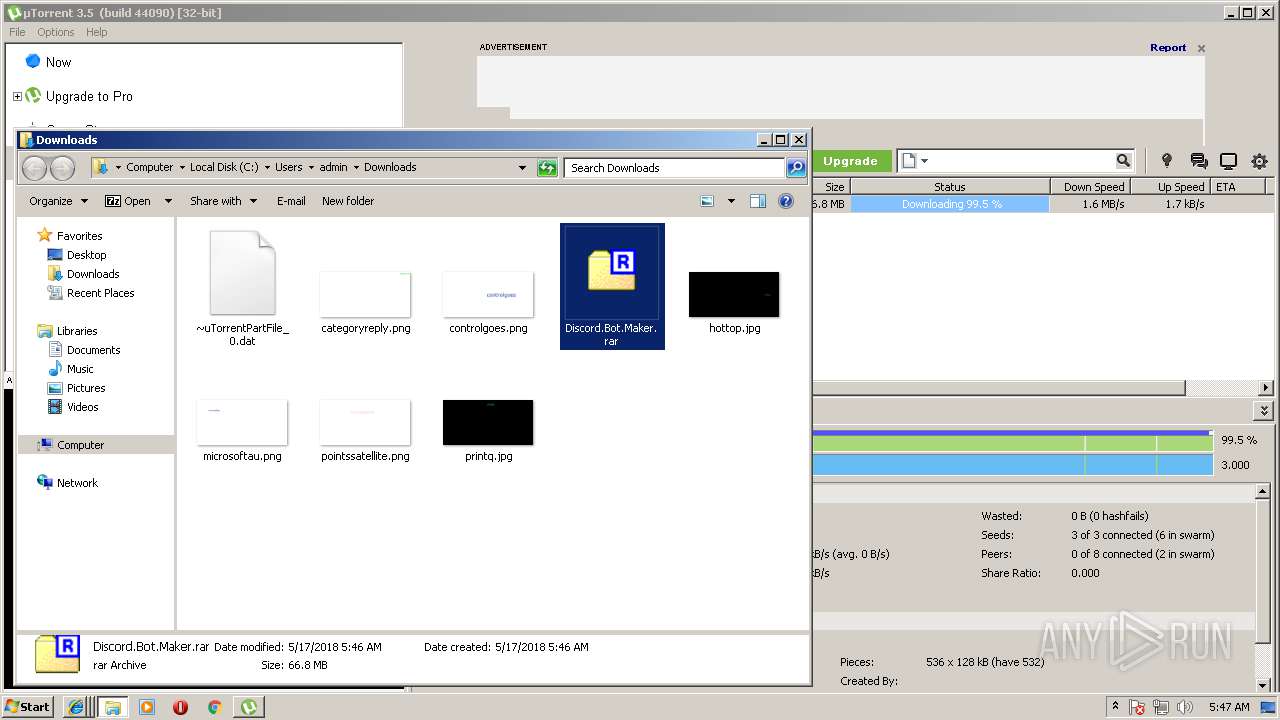
Task: Expand the search provider dropdown in uTorrent
Action: [x=925, y=161]
